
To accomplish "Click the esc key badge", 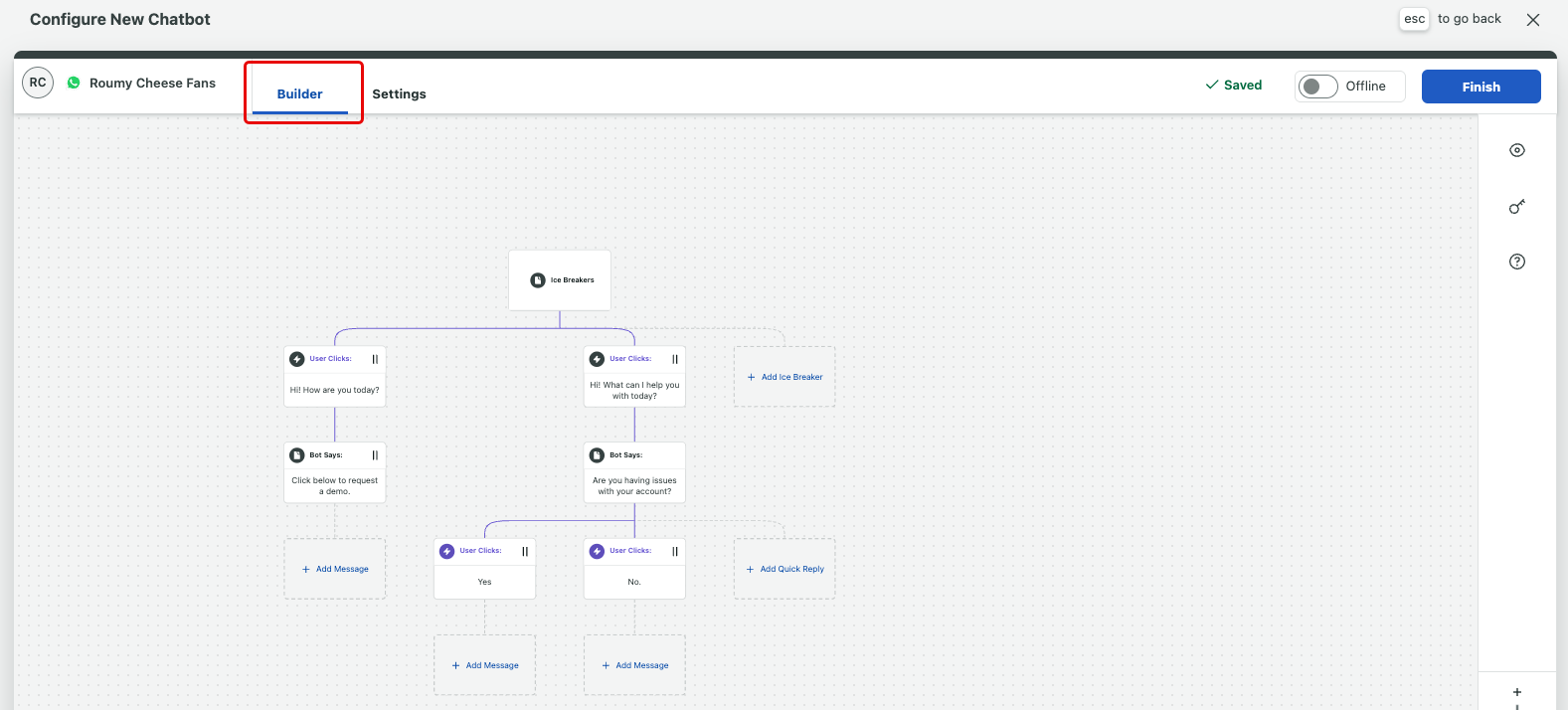I will (x=1414, y=19).
